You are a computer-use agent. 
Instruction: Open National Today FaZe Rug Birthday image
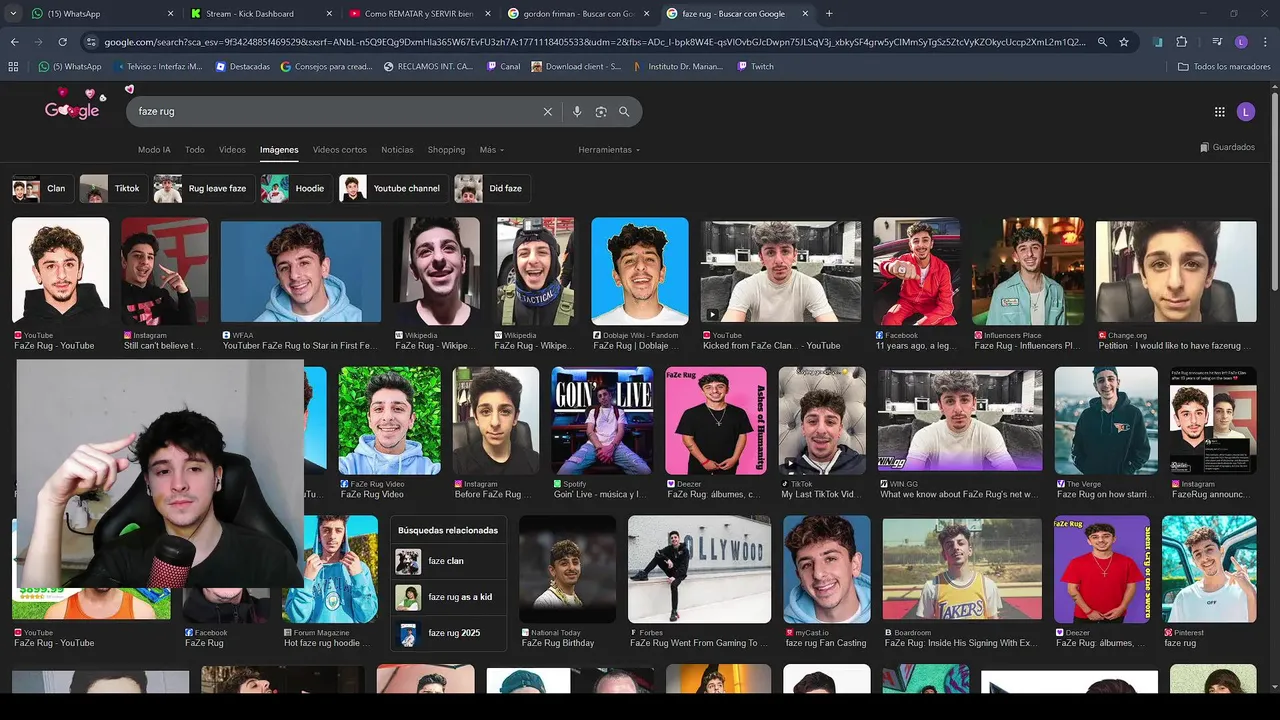567,569
